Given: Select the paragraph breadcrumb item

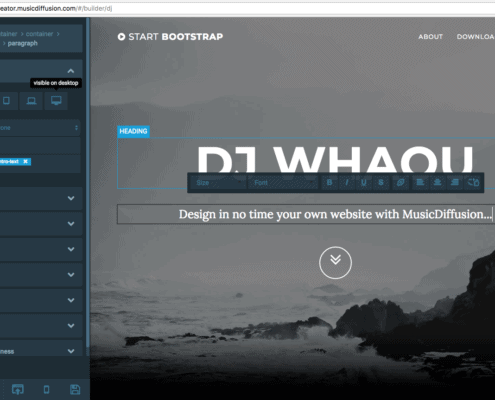Looking at the screenshot, I should tap(22, 43).
